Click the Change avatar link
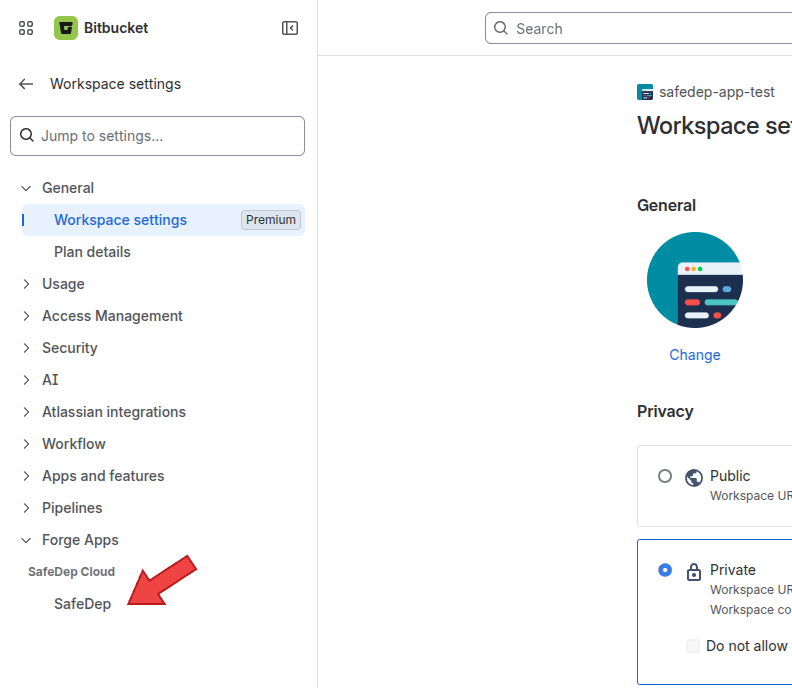This screenshot has height=688, width=792. pyautogui.click(x=695, y=355)
